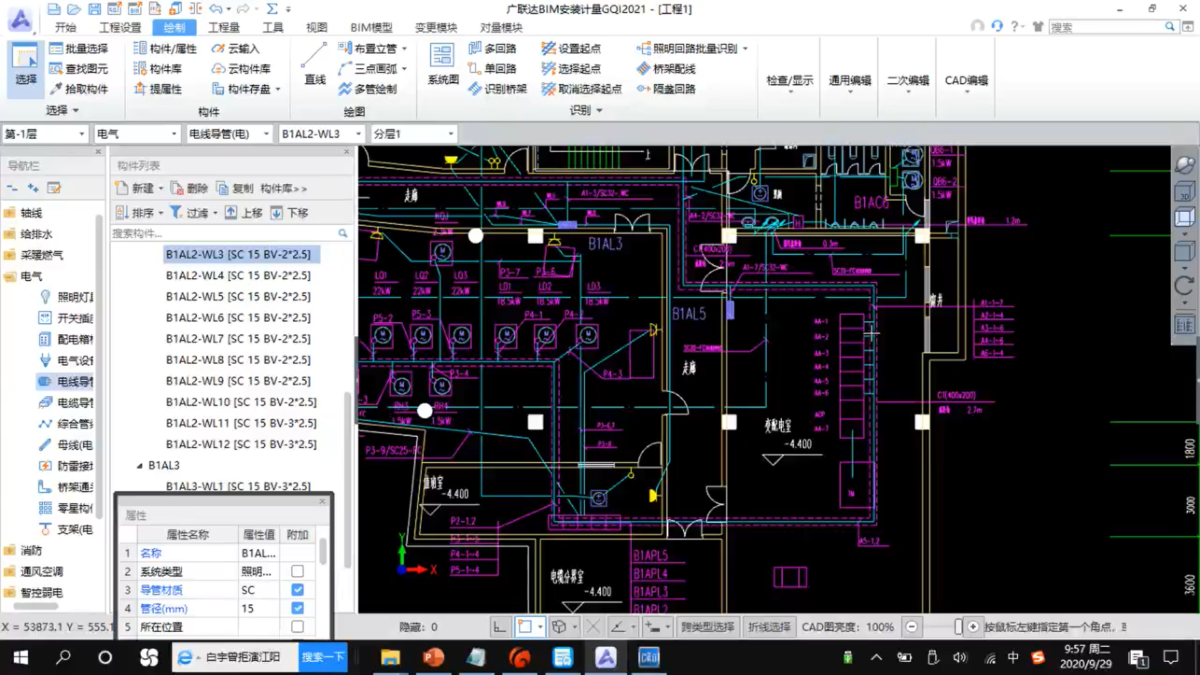Uncheck 管径(mm) additional checkbox
This screenshot has height=675, width=1200.
[297, 608]
